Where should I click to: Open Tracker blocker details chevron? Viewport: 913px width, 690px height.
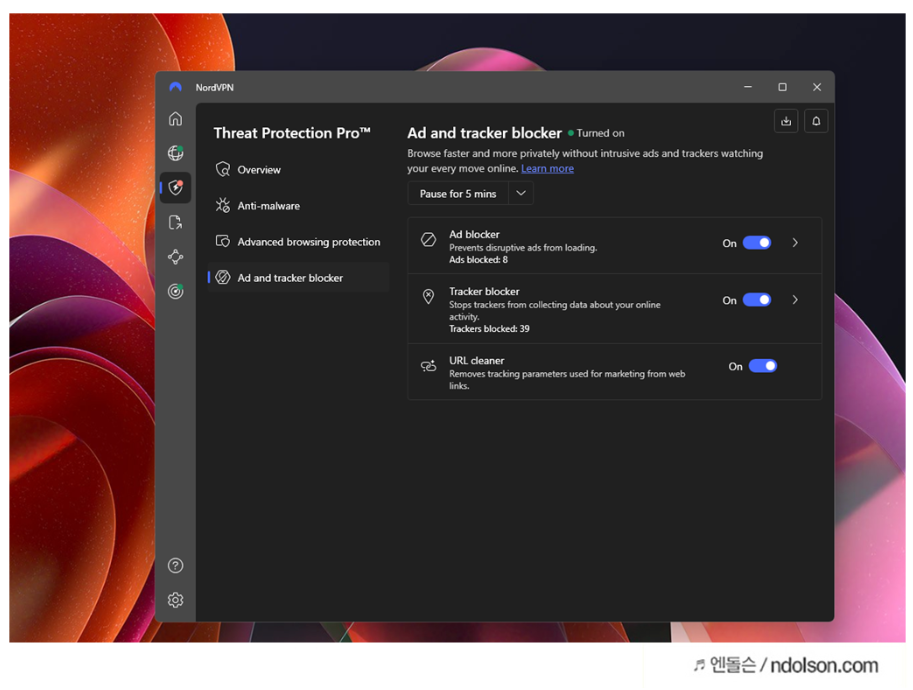tap(795, 300)
